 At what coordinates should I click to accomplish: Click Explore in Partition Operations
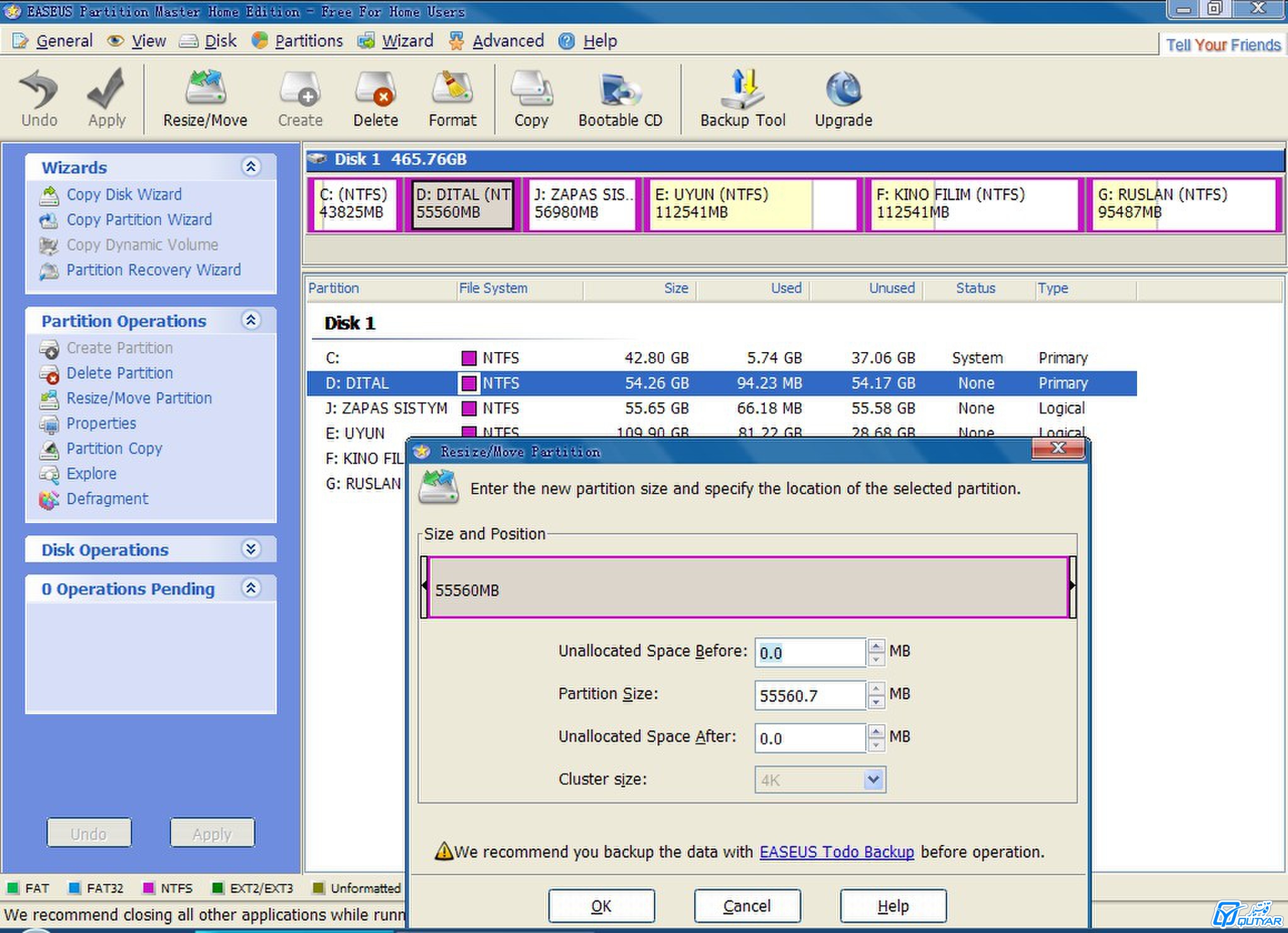coord(91,473)
